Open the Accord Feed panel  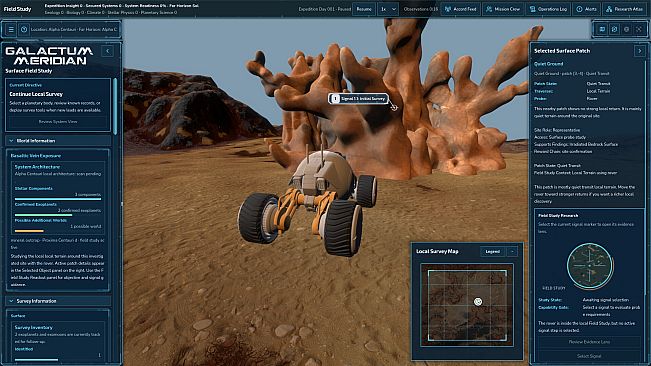(x=460, y=9)
